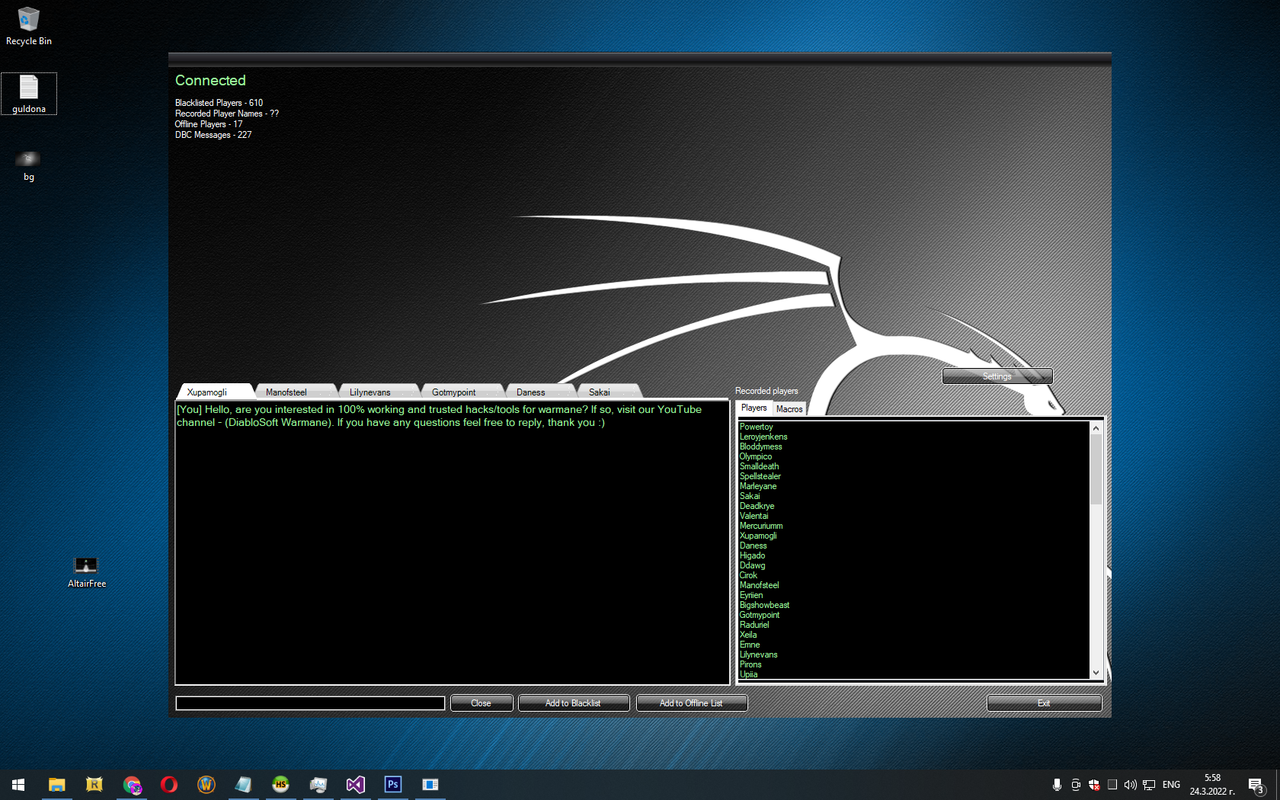Click the Exit button
This screenshot has width=1280, height=800.
[x=1044, y=703]
